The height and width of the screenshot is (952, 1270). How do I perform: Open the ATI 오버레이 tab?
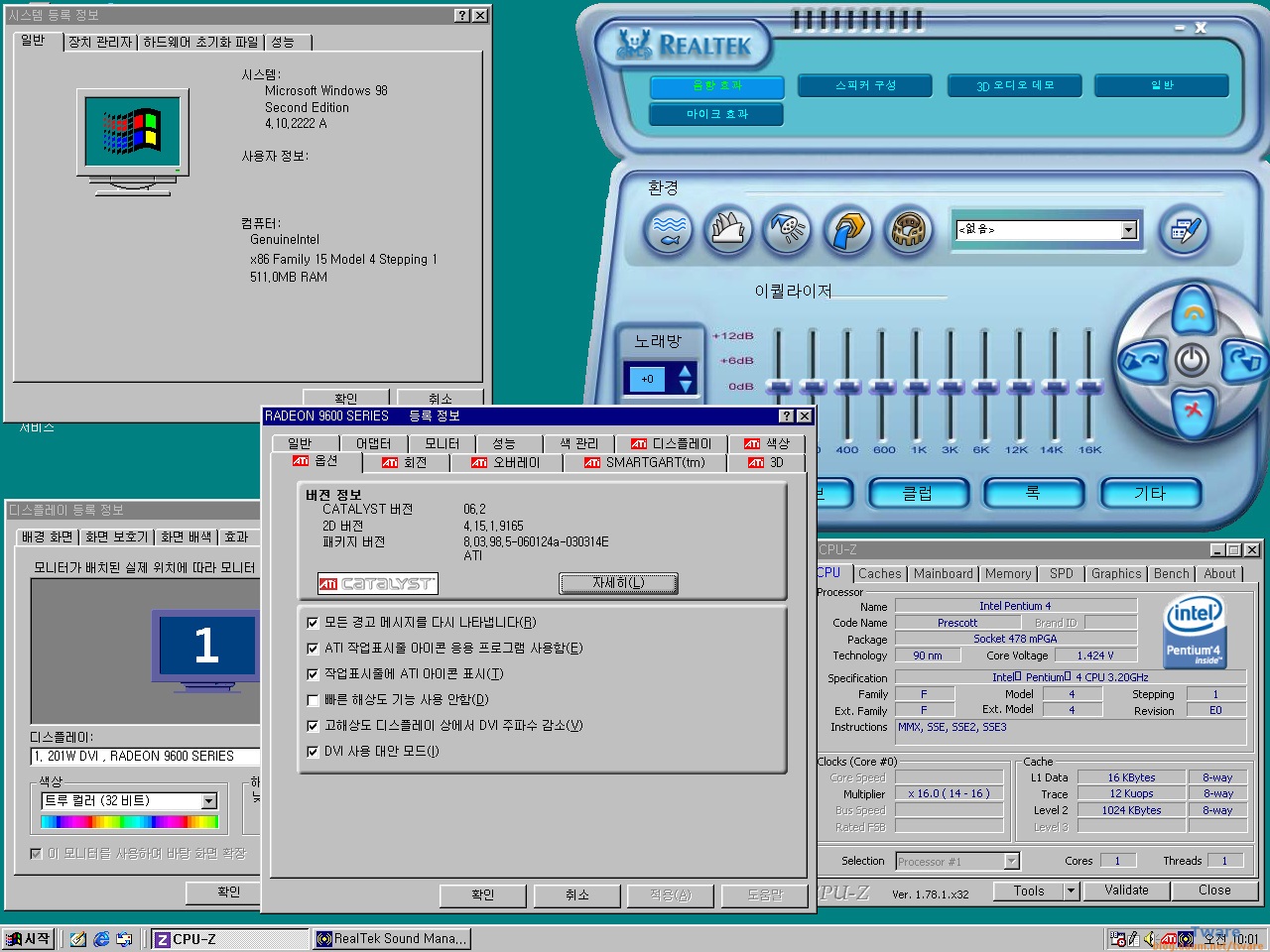pyautogui.click(x=506, y=463)
